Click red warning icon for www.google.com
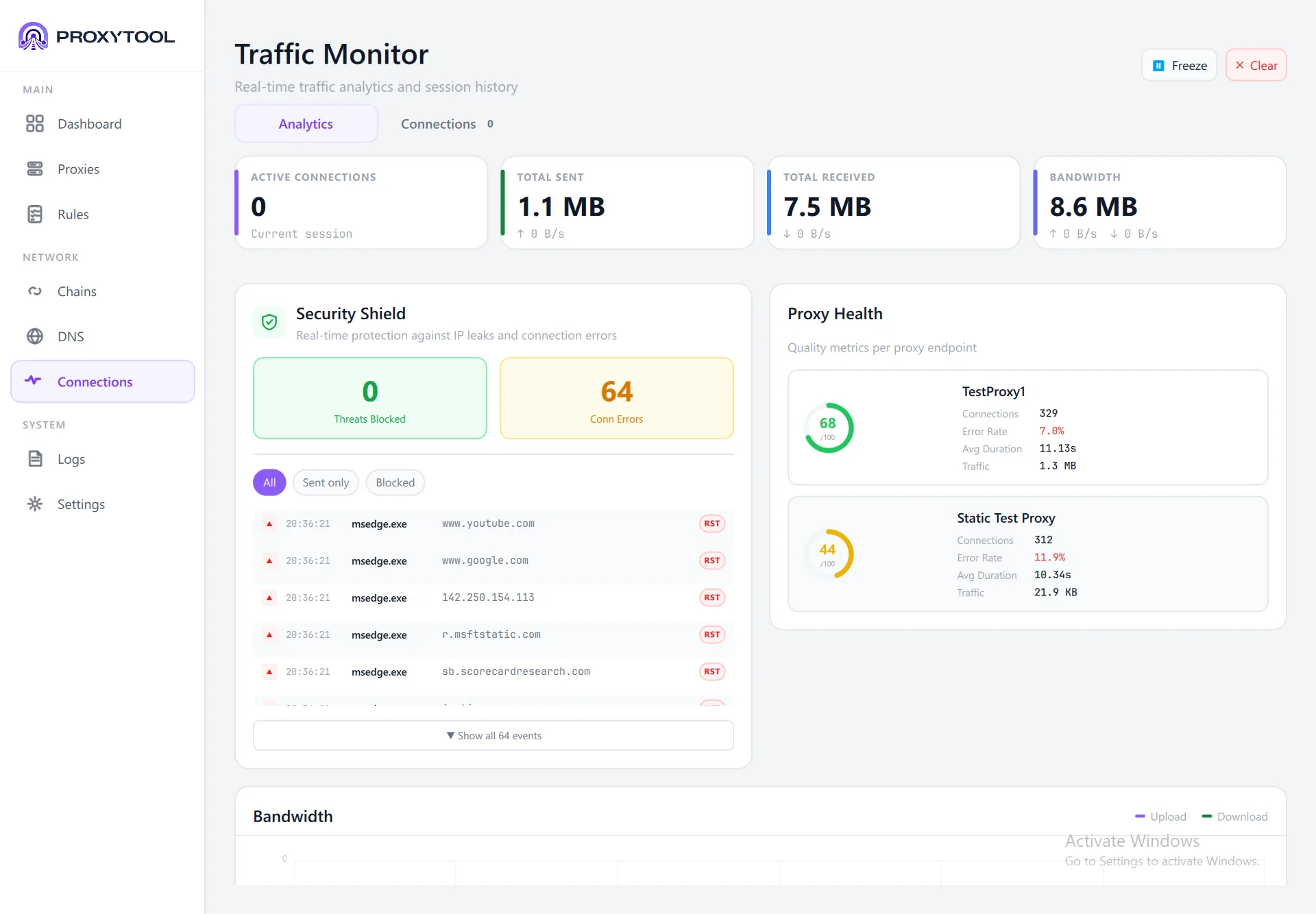This screenshot has width=1316, height=914. [269, 560]
